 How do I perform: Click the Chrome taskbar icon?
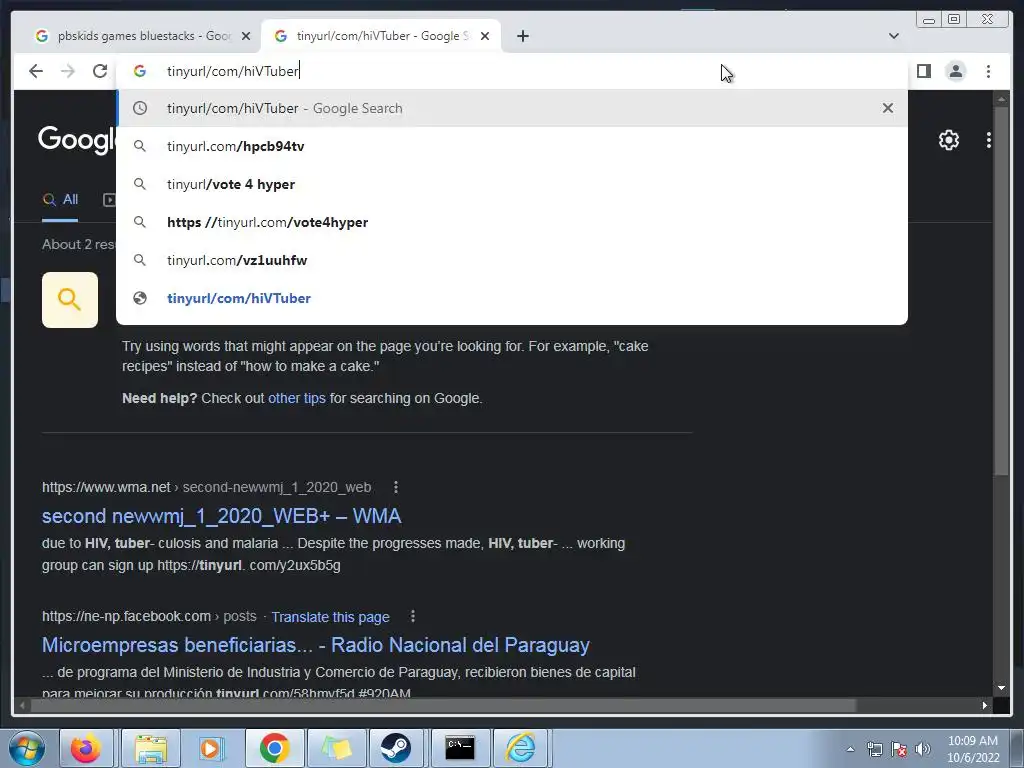tap(274, 748)
